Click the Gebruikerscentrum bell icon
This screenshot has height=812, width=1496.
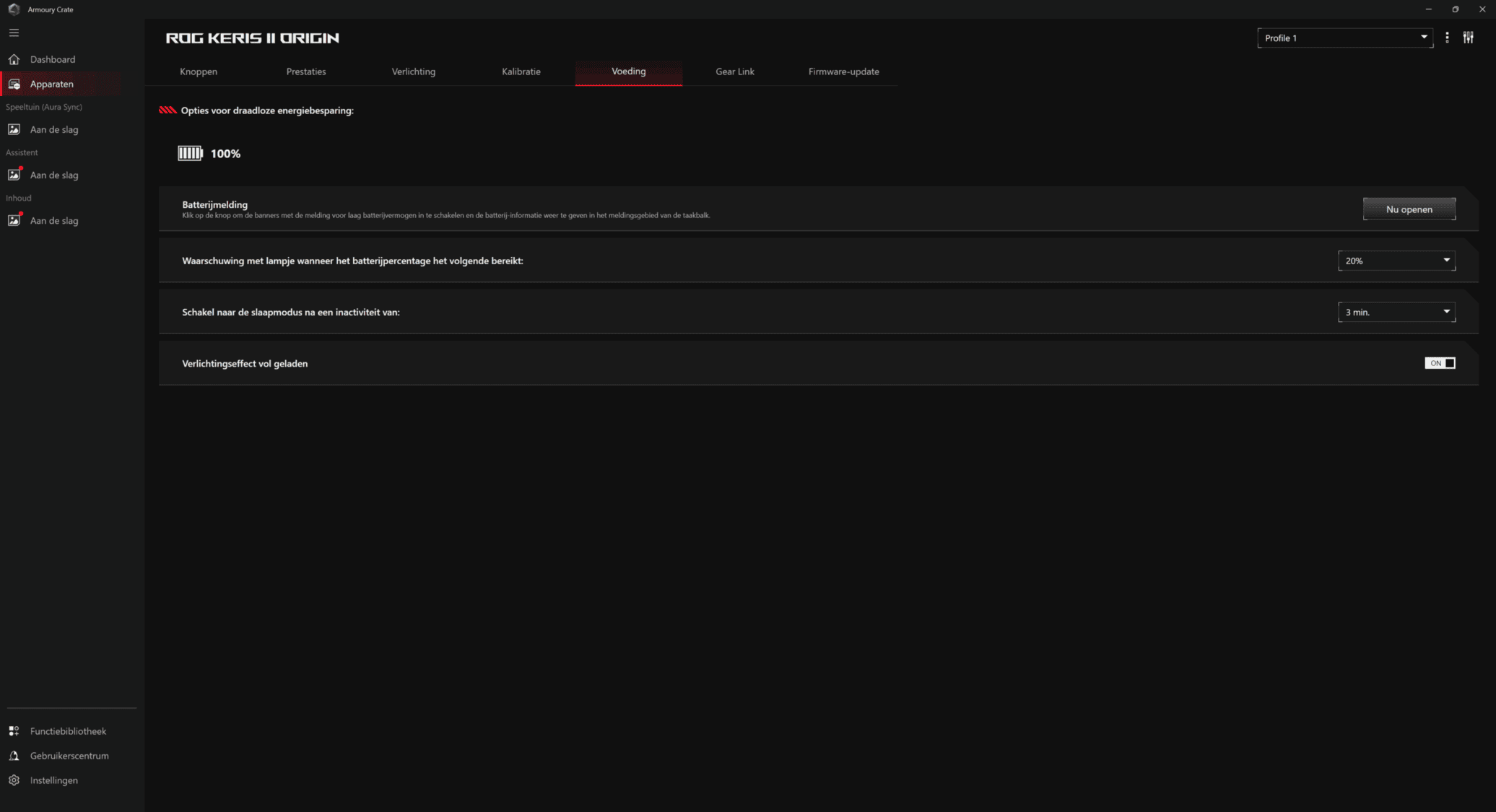[x=14, y=756]
